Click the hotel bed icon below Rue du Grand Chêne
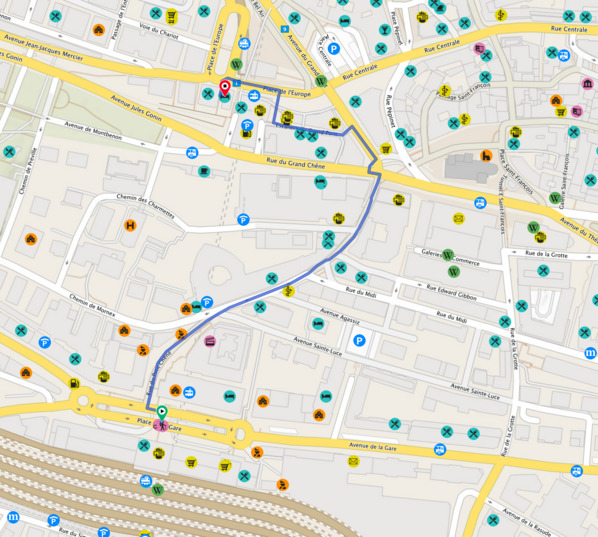The image size is (598, 537). pyautogui.click(x=320, y=182)
